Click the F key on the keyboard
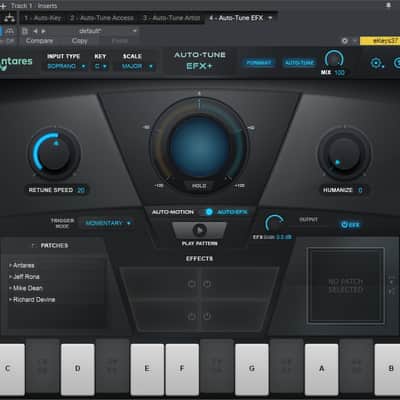Viewport: 400px width, 400px height. 182,369
